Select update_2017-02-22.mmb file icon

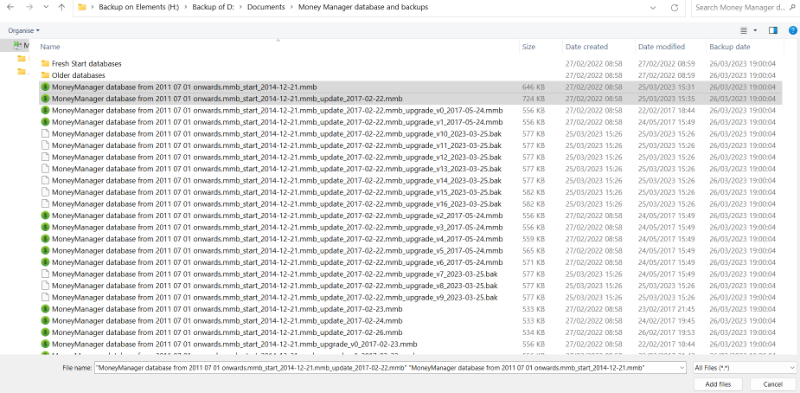click(x=45, y=99)
